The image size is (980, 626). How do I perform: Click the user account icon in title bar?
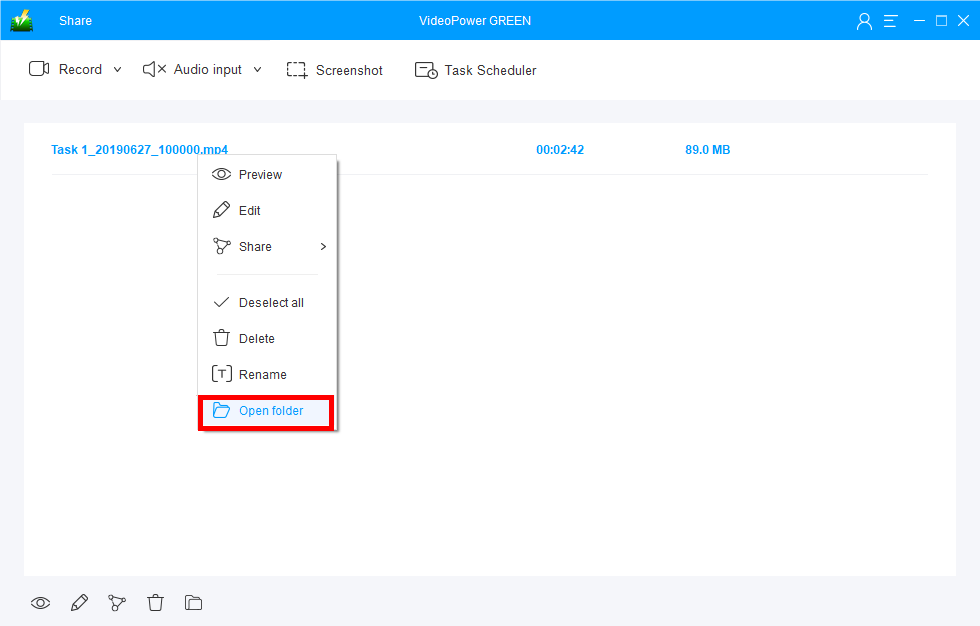point(864,20)
